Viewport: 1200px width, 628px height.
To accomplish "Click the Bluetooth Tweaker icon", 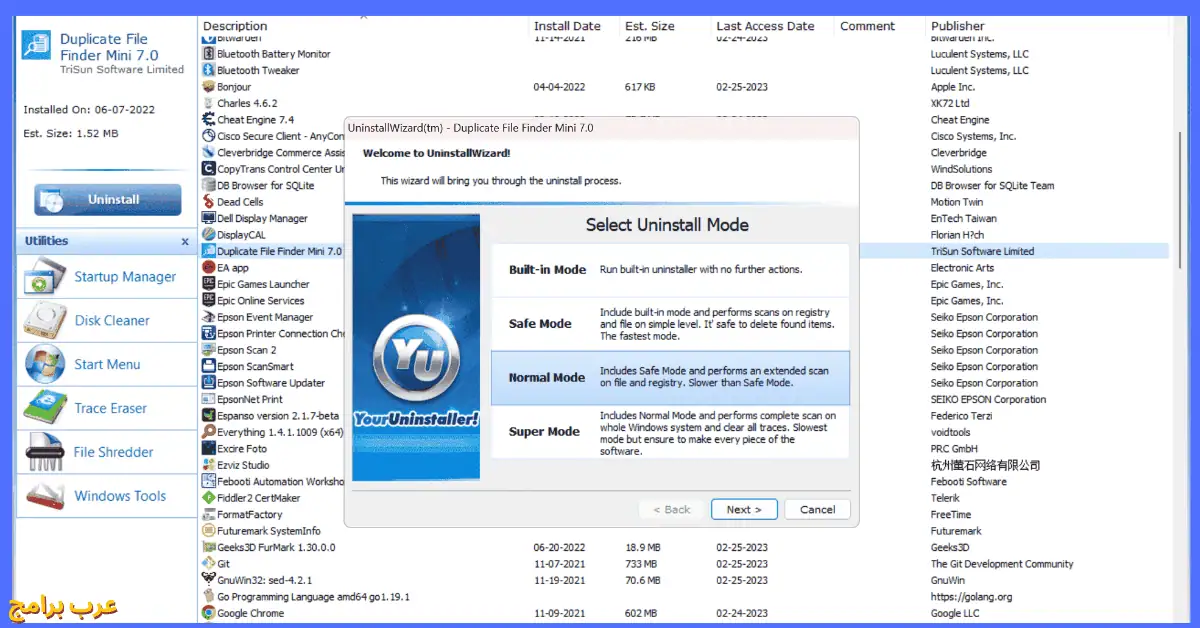I will click(209, 71).
